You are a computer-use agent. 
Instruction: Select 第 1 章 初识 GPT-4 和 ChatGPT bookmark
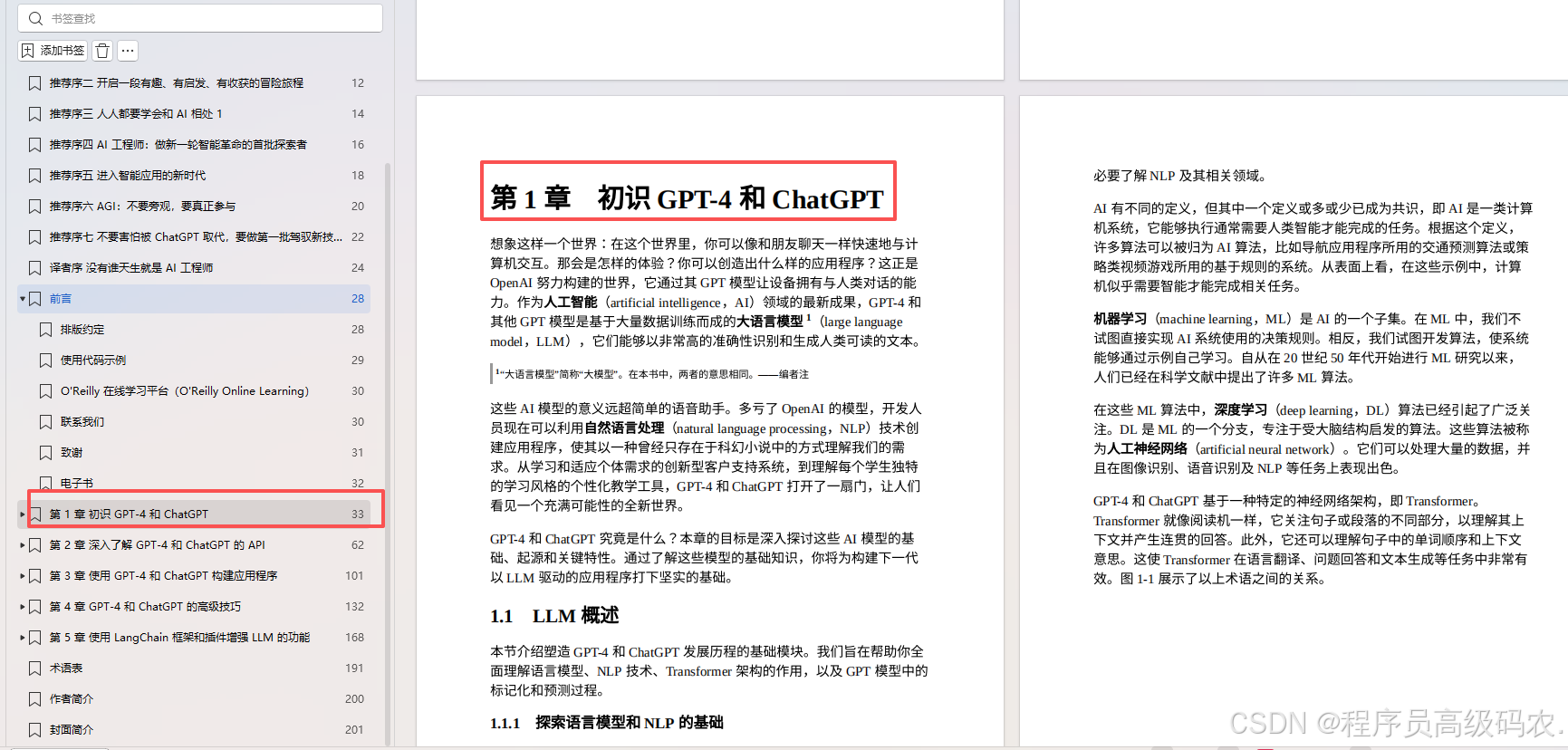click(x=129, y=514)
